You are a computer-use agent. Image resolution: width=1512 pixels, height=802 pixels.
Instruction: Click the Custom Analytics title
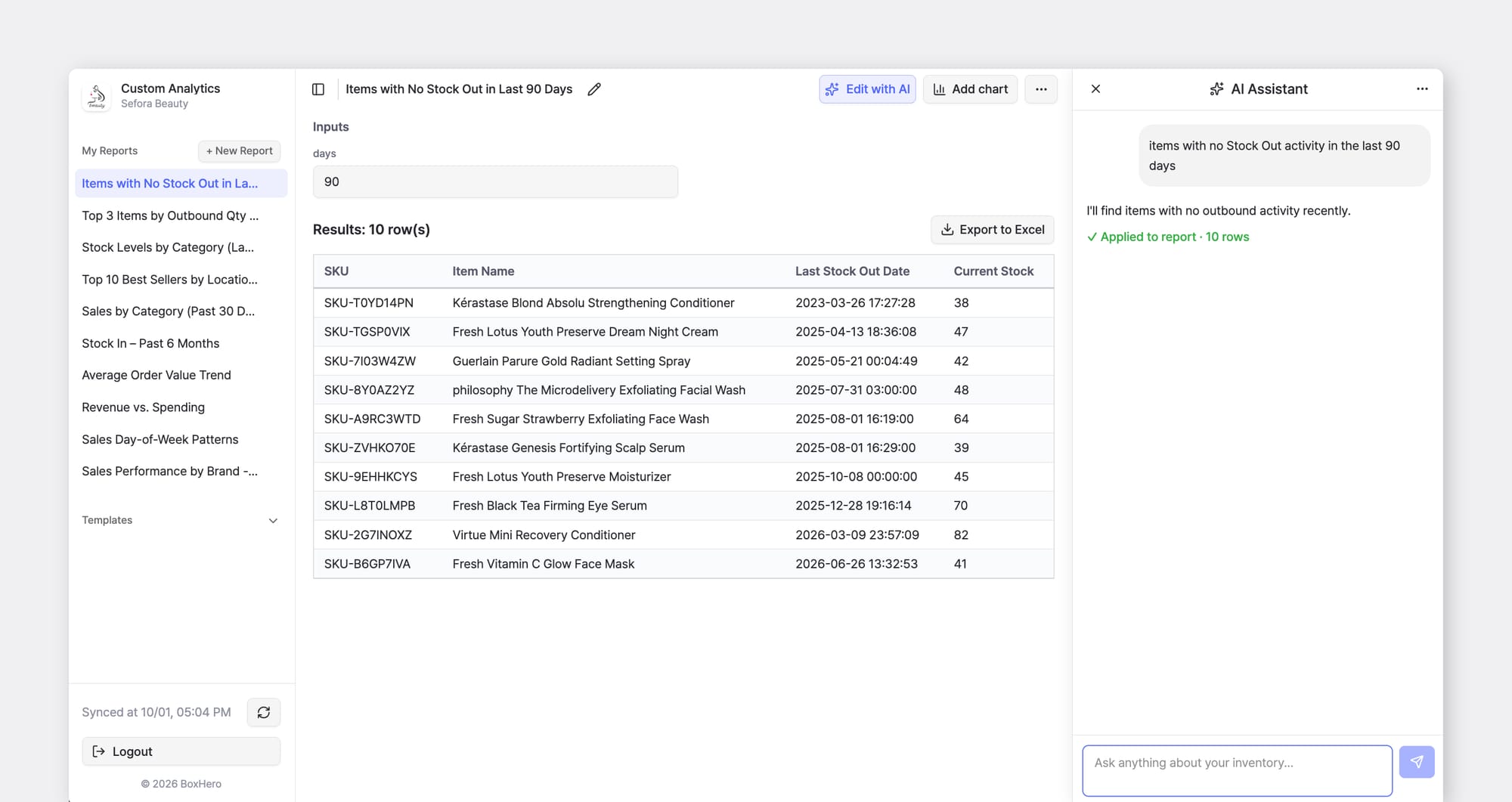click(x=170, y=88)
